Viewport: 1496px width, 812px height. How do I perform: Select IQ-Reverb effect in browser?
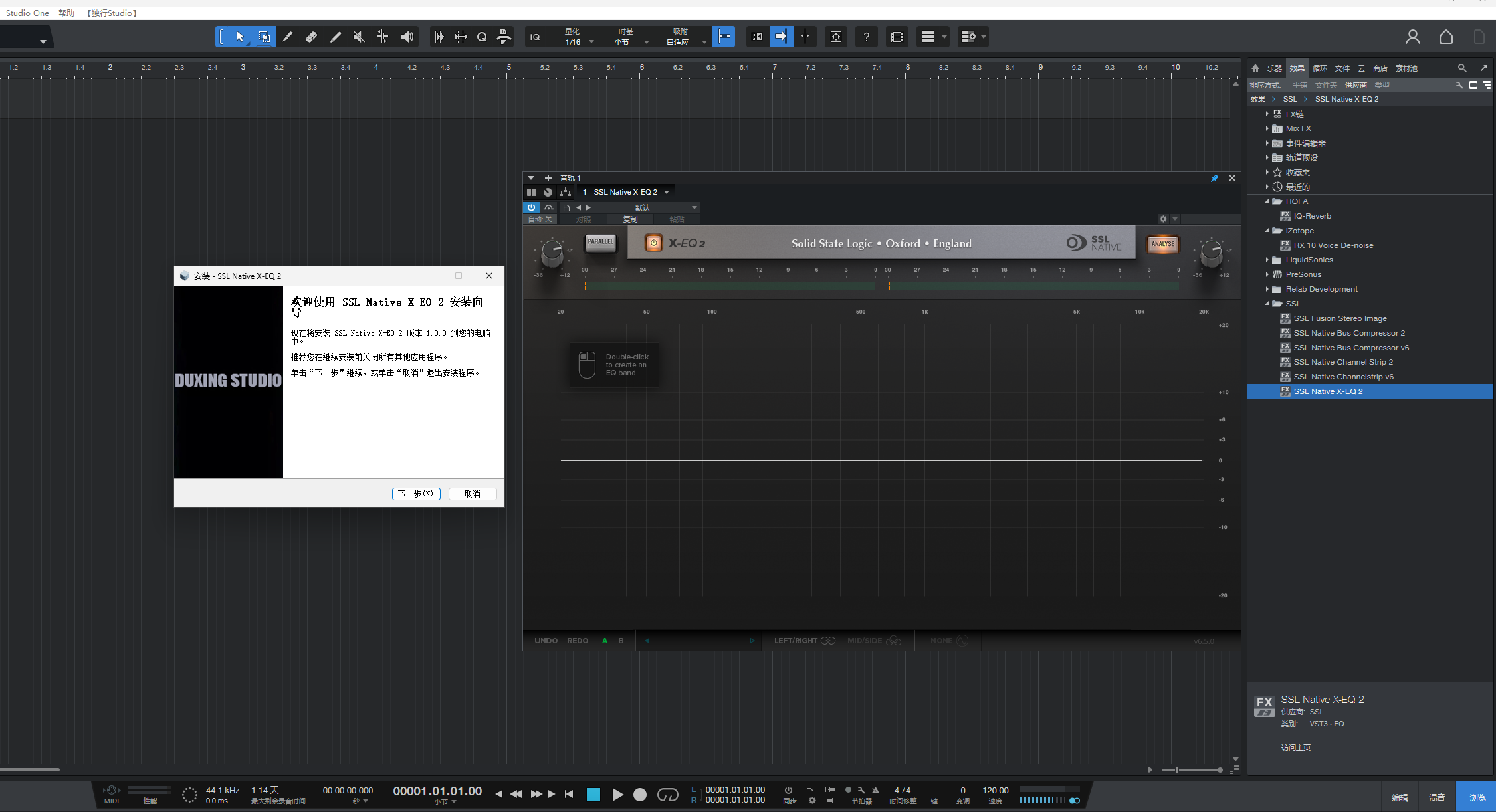1312,216
